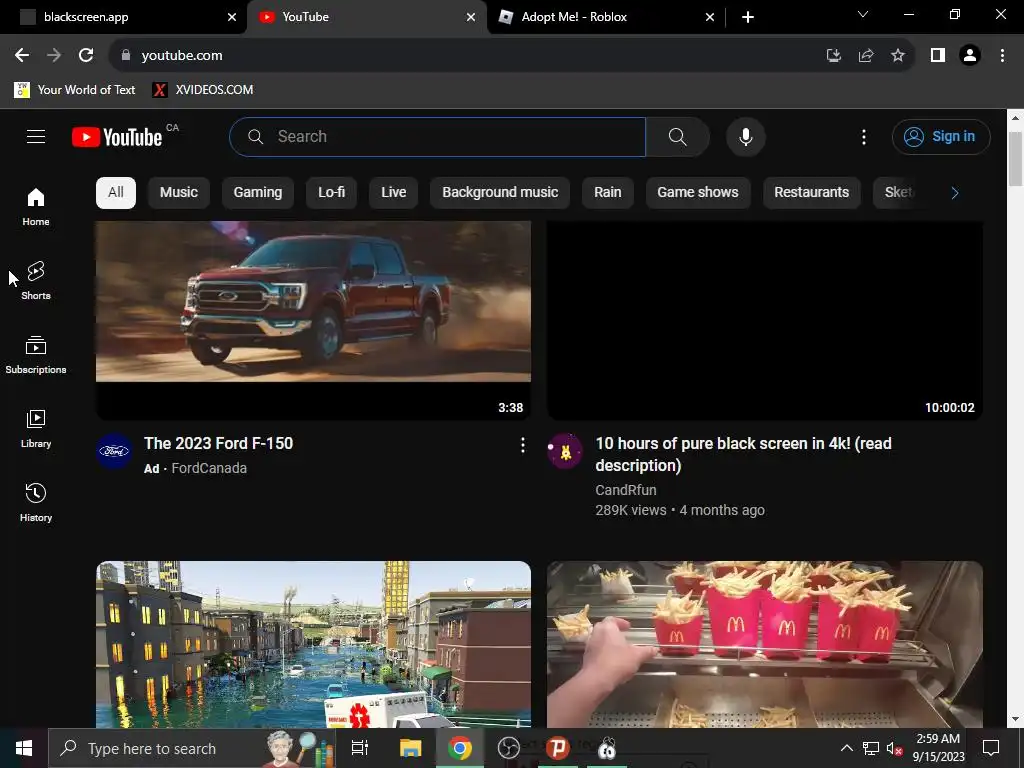The height and width of the screenshot is (768, 1024).
Task: Open Library from the sidebar
Action: click(x=36, y=429)
